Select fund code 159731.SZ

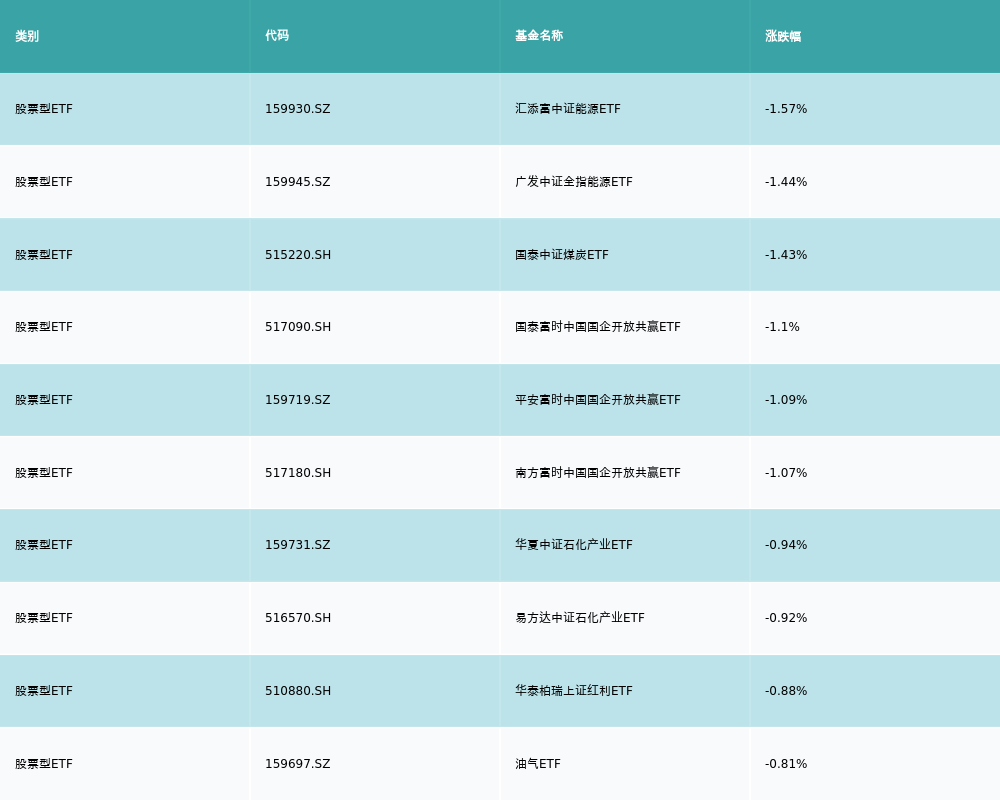click(297, 545)
